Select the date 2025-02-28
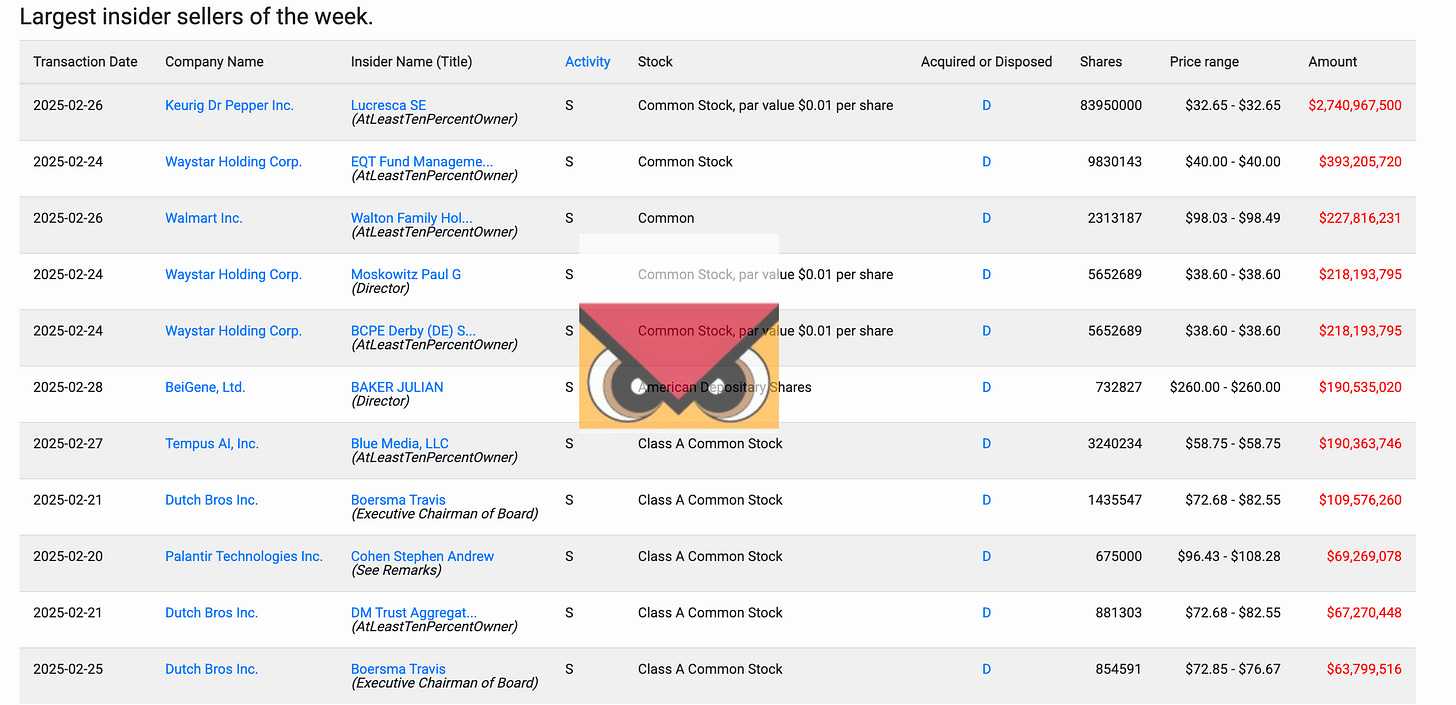1456x705 pixels. tap(68, 387)
